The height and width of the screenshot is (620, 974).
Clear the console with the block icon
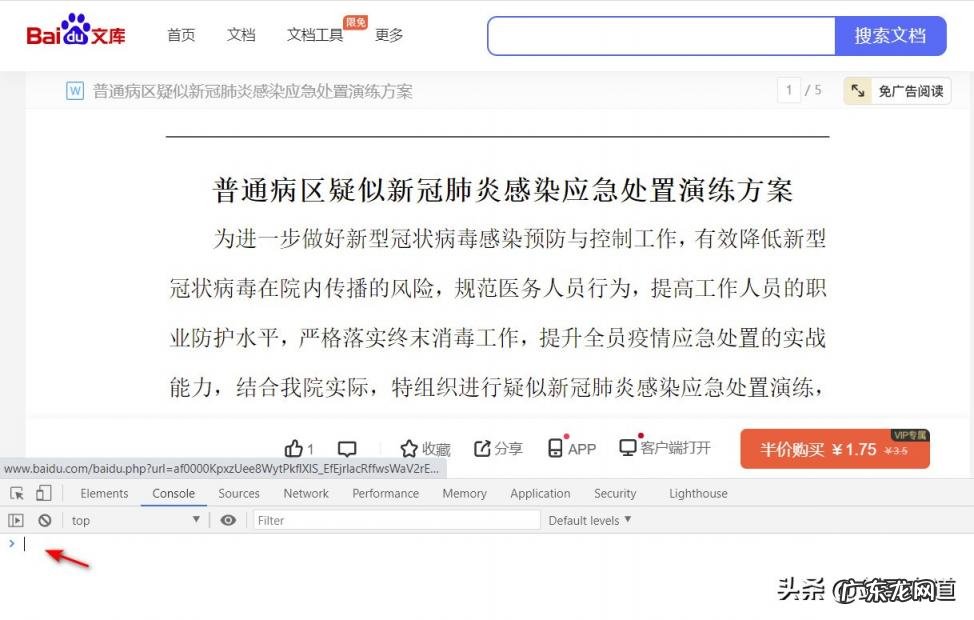click(x=42, y=520)
